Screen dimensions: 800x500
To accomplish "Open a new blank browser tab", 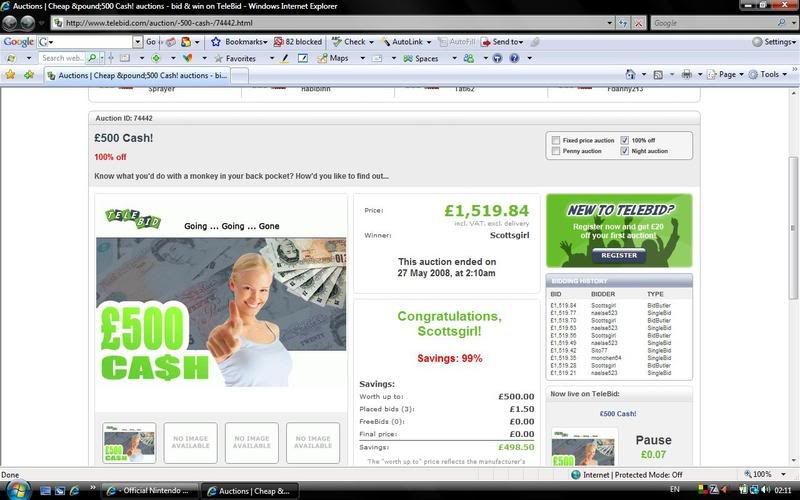I will pos(240,76).
